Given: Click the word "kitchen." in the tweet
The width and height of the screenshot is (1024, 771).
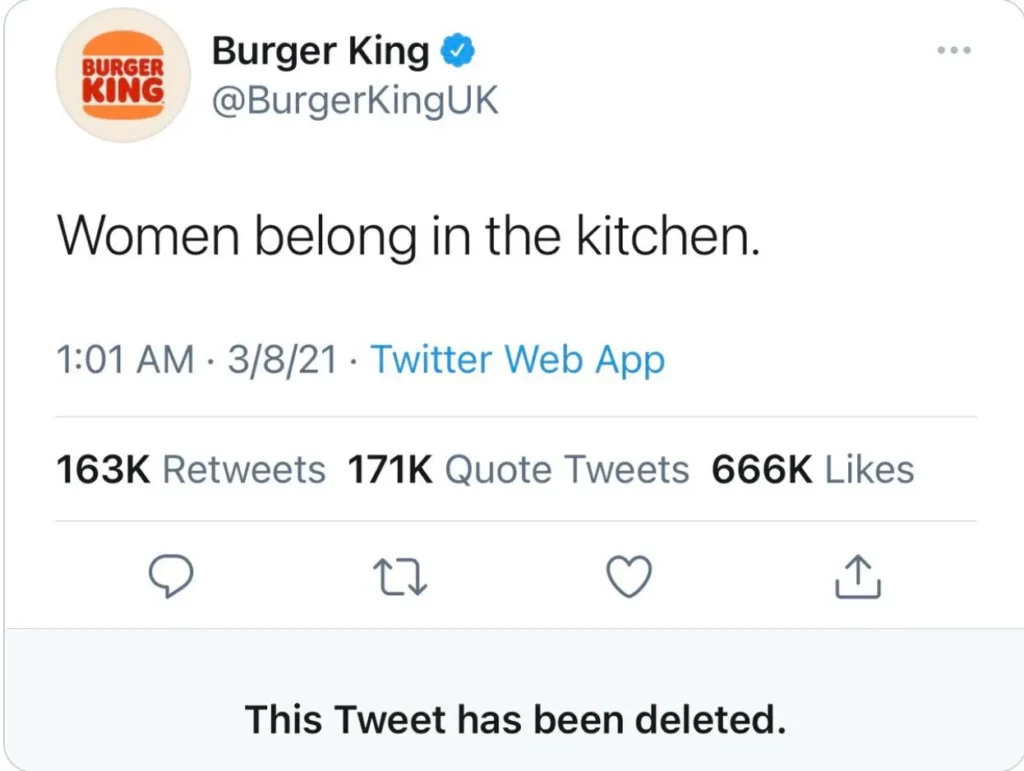Looking at the screenshot, I should (x=665, y=236).
